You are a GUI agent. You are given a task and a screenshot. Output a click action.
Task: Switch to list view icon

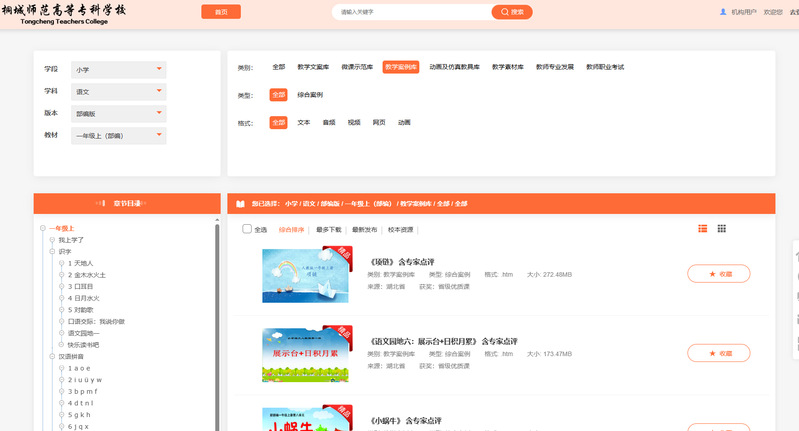[702, 229]
